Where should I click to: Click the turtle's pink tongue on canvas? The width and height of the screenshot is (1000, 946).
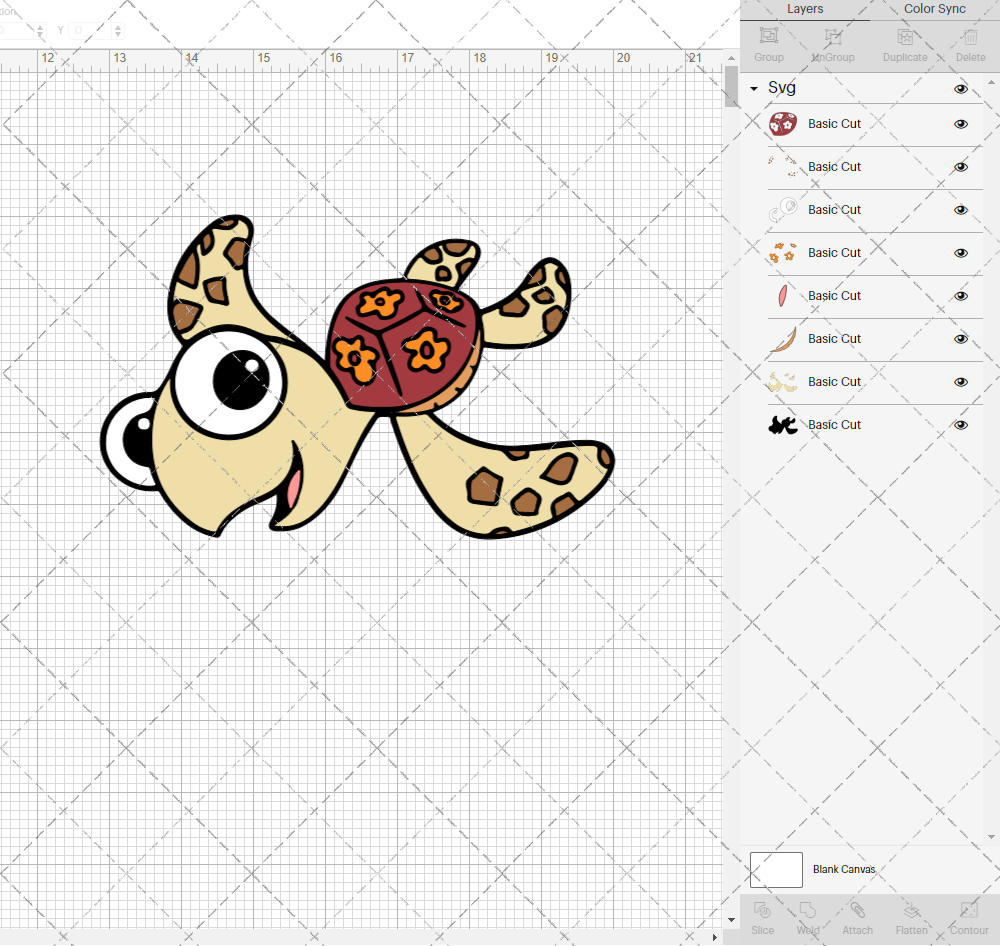click(x=294, y=487)
